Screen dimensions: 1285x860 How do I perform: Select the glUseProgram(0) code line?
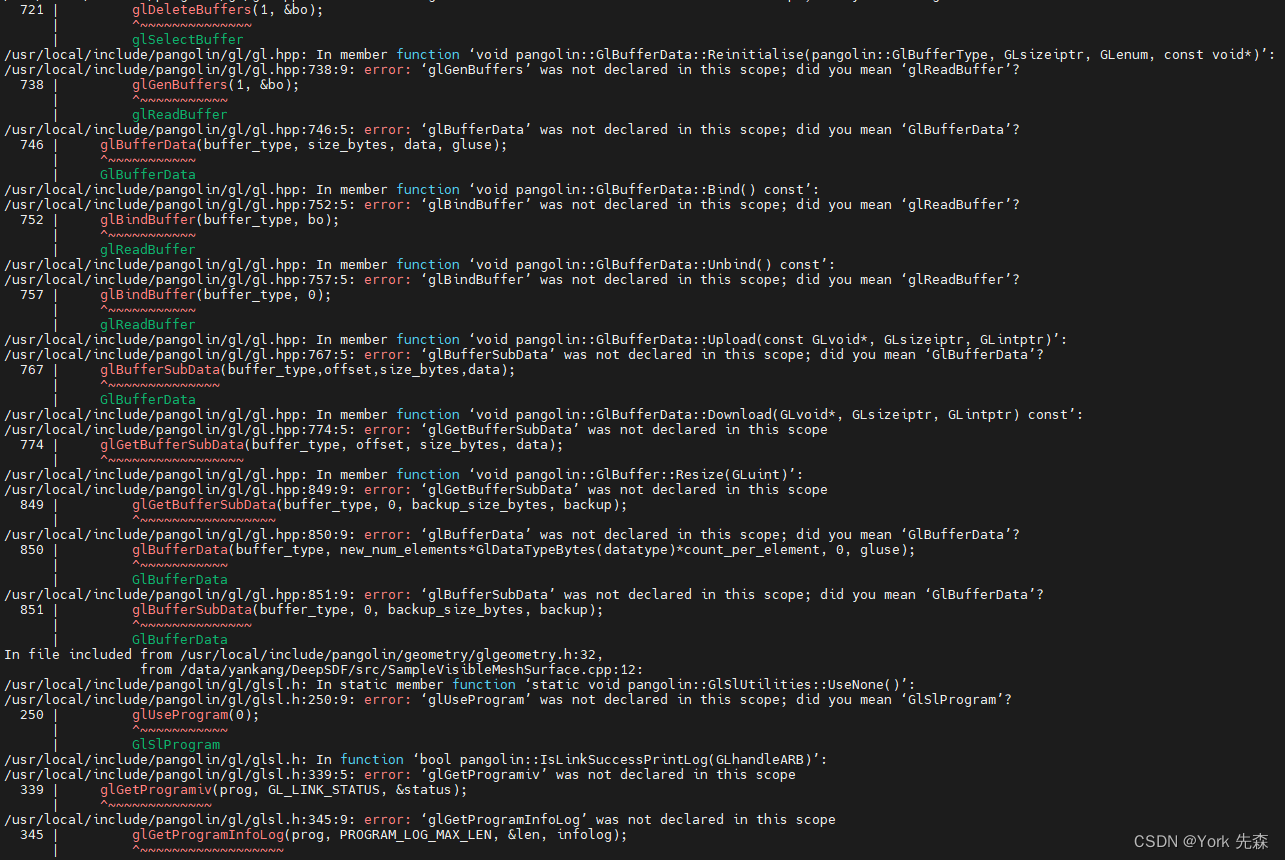point(195,714)
